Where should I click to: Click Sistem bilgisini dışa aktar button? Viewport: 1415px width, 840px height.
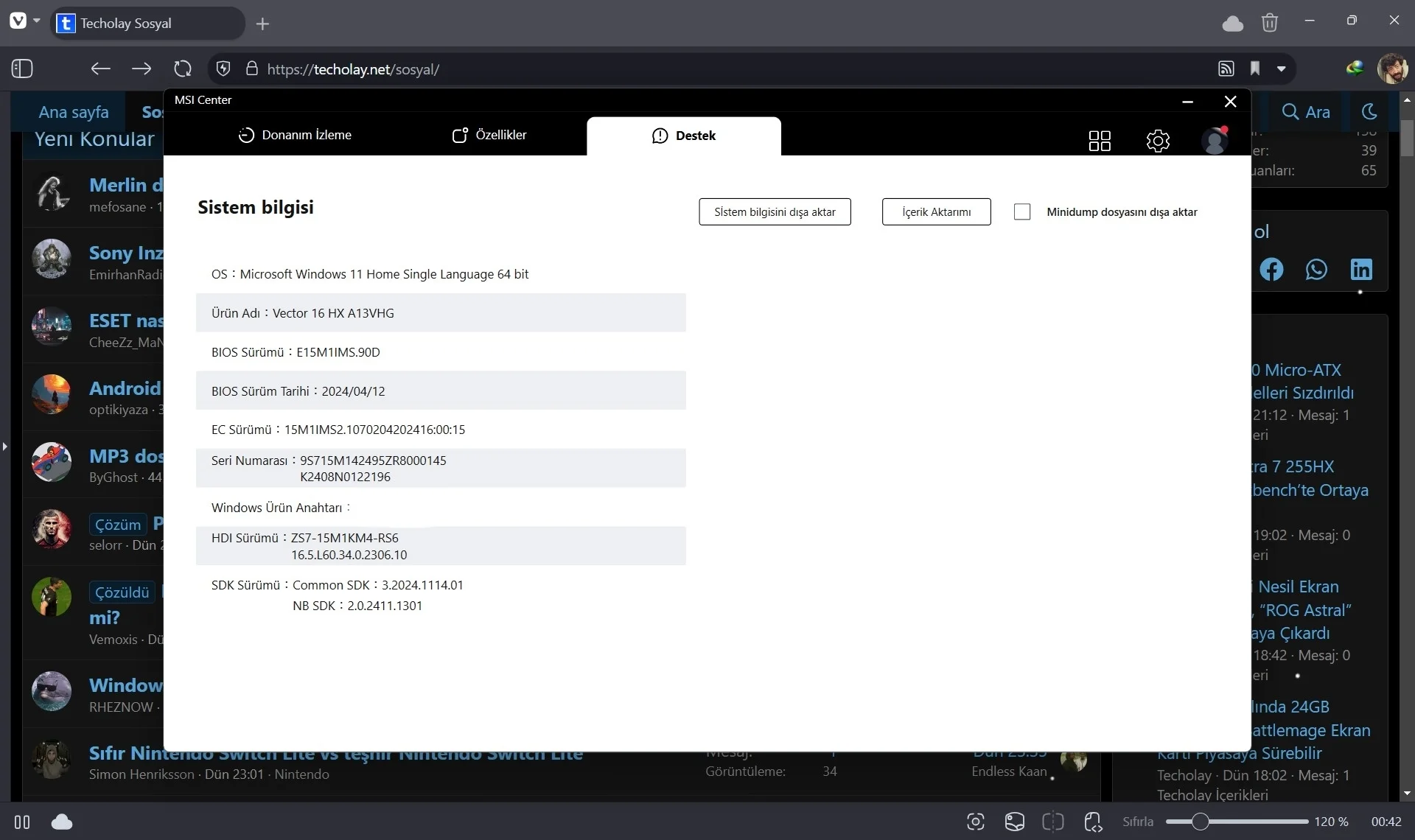point(775,211)
